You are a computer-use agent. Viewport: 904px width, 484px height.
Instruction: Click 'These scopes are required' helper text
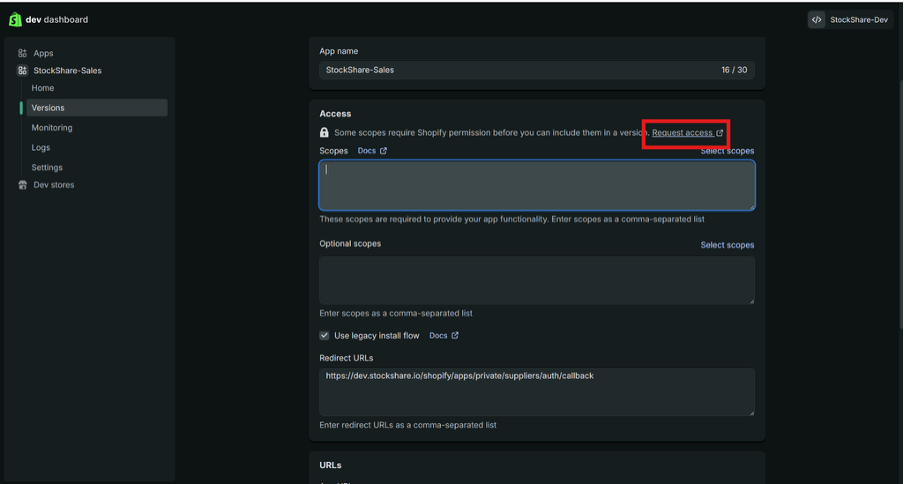[512, 220]
